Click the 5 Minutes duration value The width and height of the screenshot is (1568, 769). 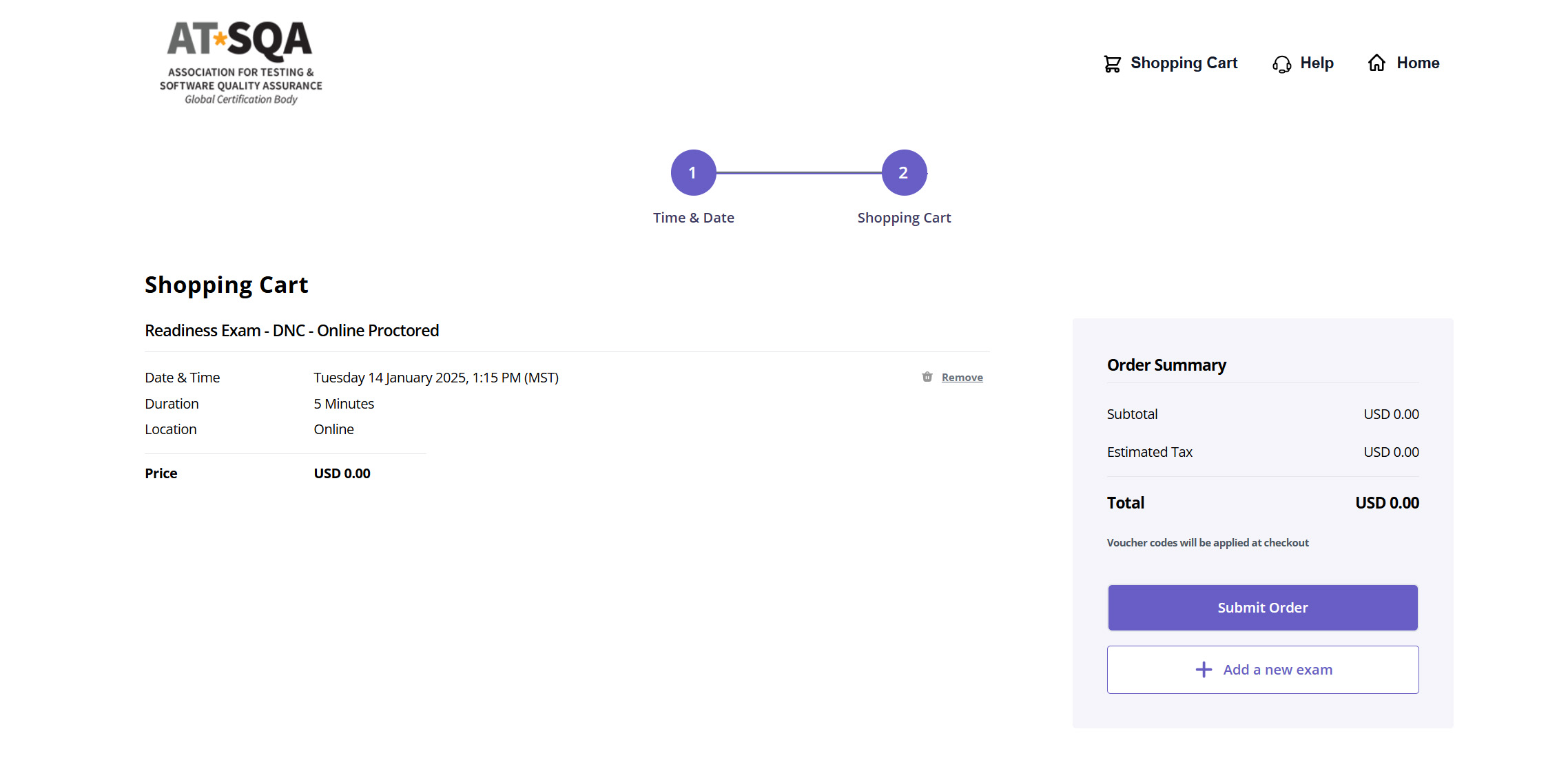344,404
